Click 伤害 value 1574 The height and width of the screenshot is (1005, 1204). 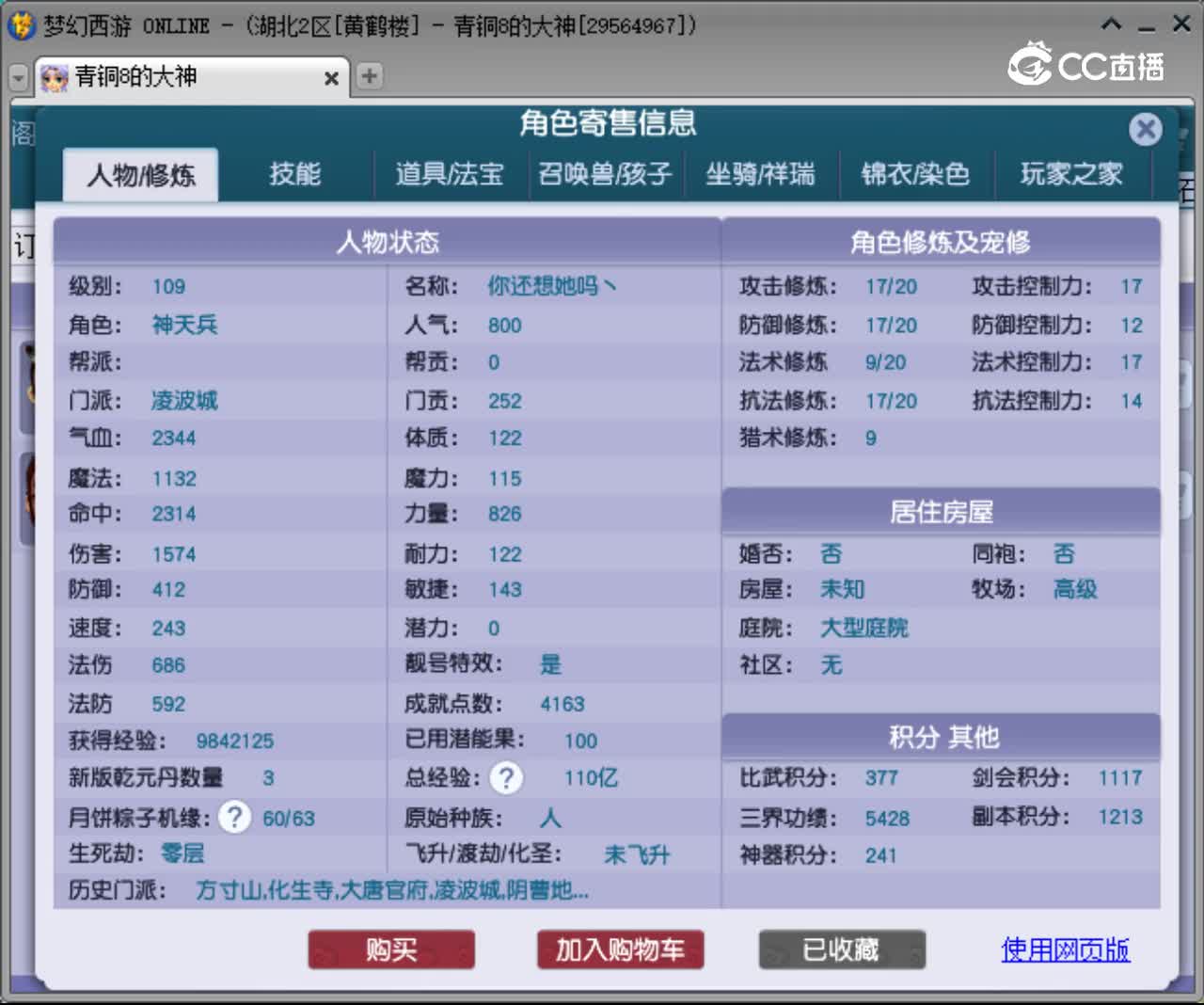(x=174, y=554)
